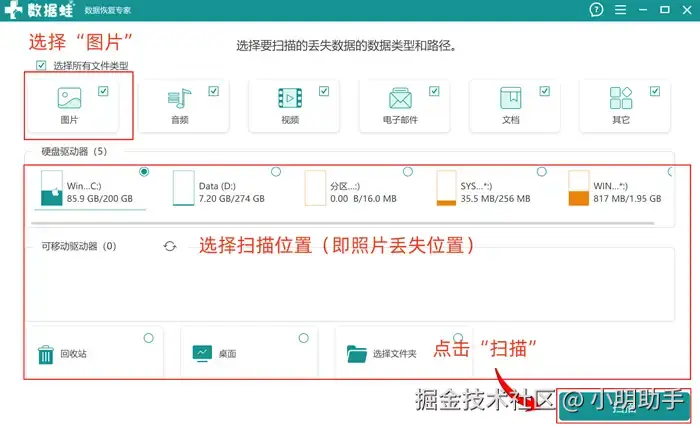This screenshot has width=700, height=428.
Task: Click the 硬盘驱动器 (5) heading
Action: (74, 151)
